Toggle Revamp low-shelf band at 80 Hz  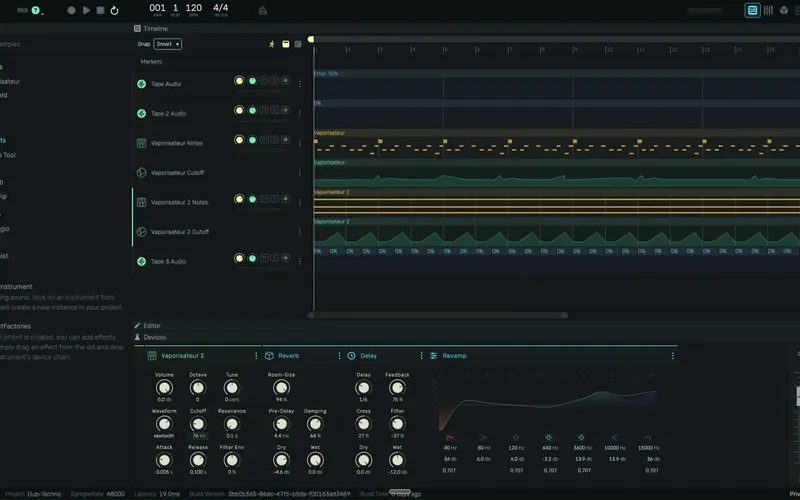point(483,437)
